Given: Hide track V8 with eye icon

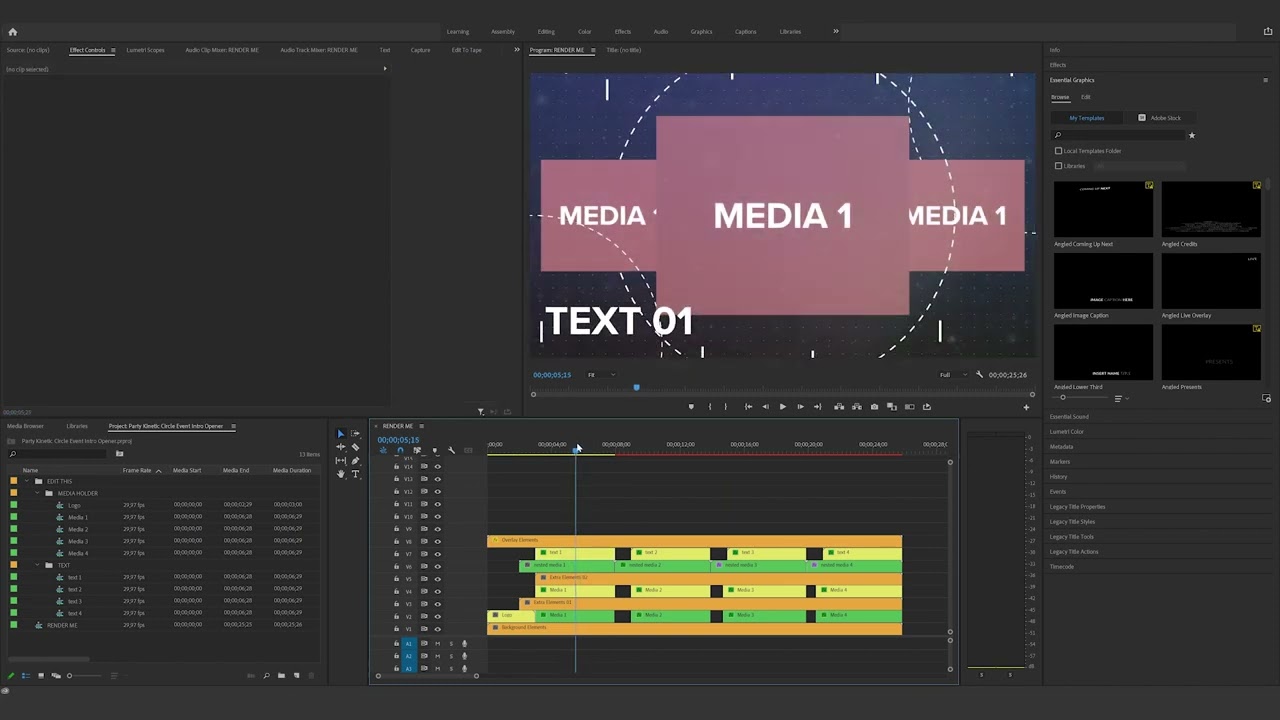Looking at the screenshot, I should [x=437, y=541].
